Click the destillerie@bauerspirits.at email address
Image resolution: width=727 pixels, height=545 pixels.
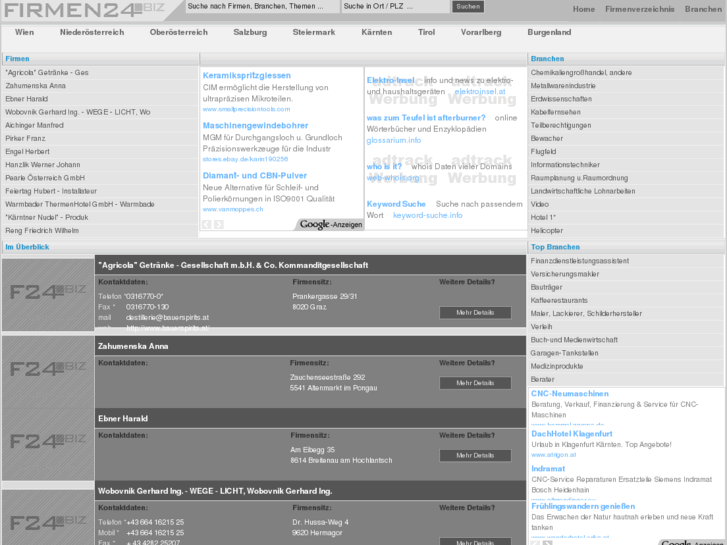pyautogui.click(x=167, y=318)
